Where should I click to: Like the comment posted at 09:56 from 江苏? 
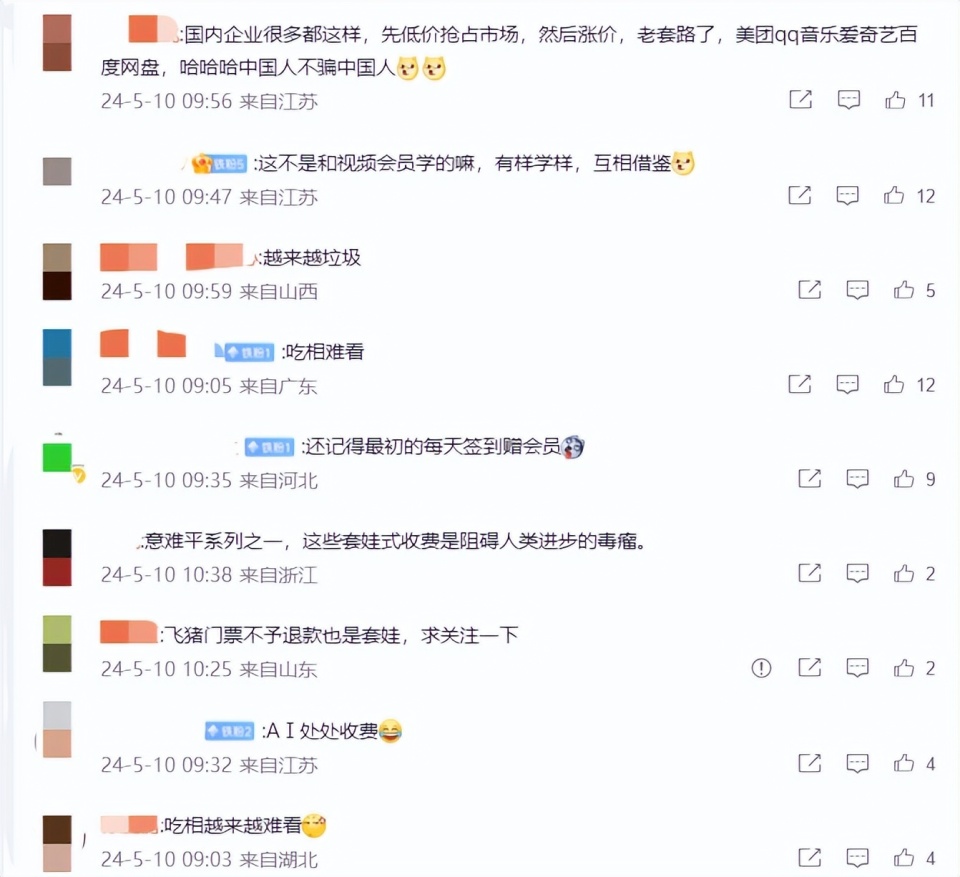click(x=895, y=99)
